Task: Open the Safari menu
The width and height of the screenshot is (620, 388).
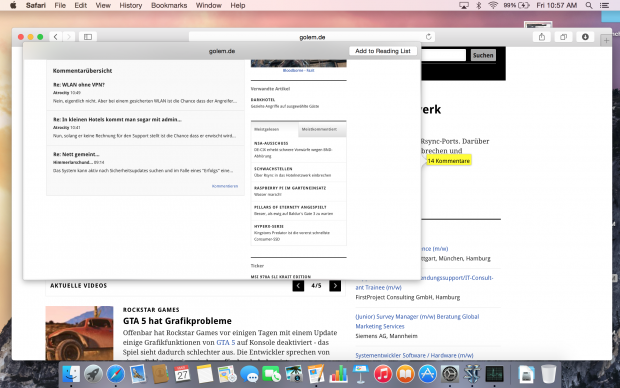Action: (36, 5)
